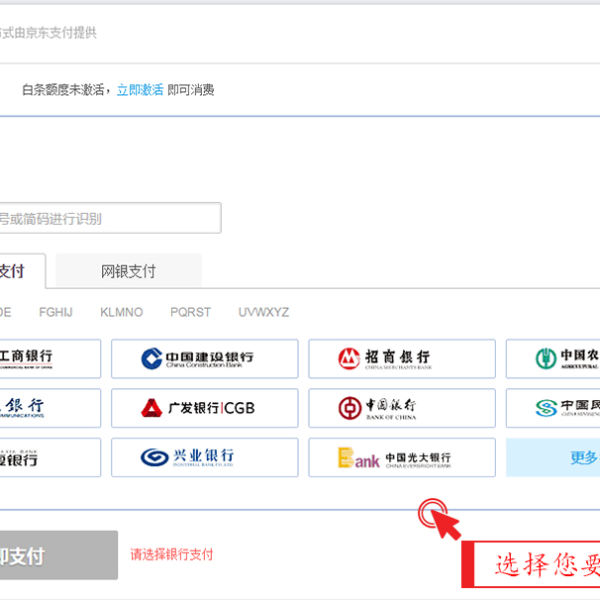Click 立即激活 link to activate Baitiao
This screenshot has width=600, height=600.
point(140,90)
